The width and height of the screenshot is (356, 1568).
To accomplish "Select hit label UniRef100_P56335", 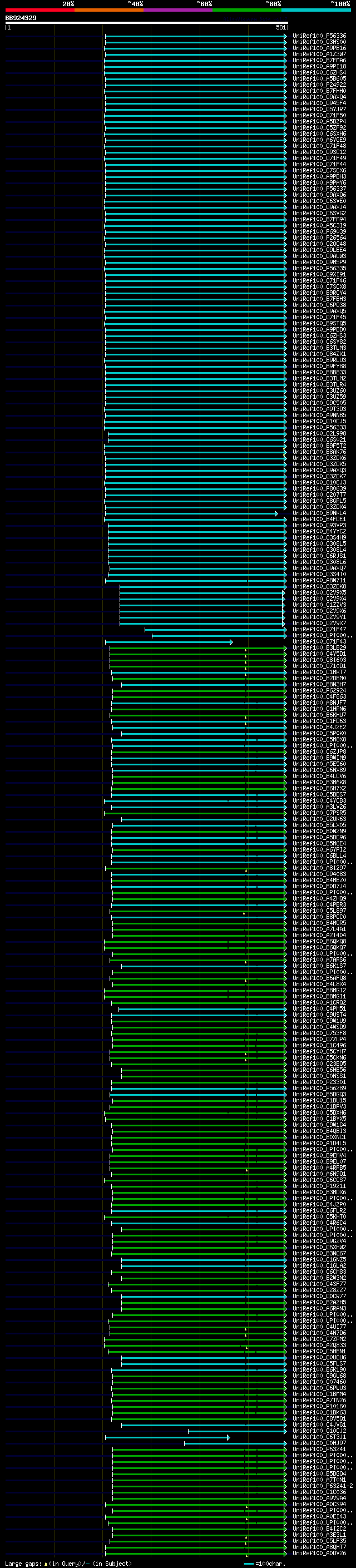I will (319, 269).
